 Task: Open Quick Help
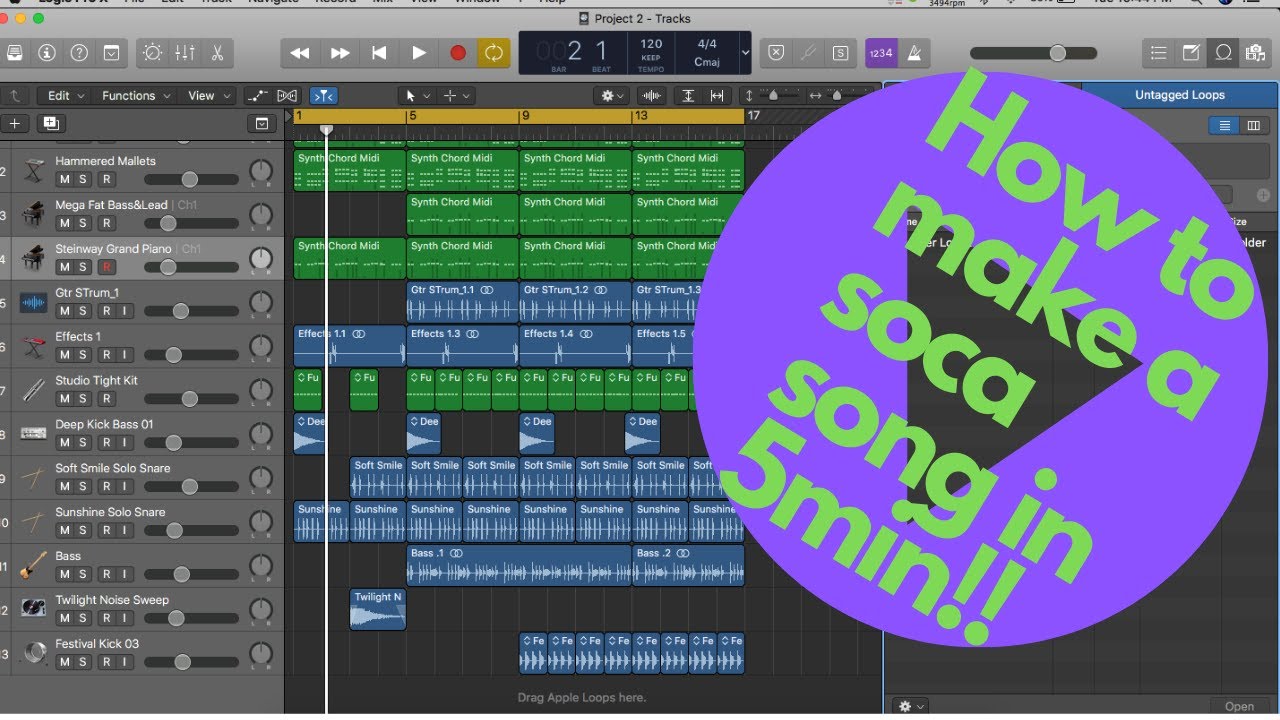[x=79, y=52]
